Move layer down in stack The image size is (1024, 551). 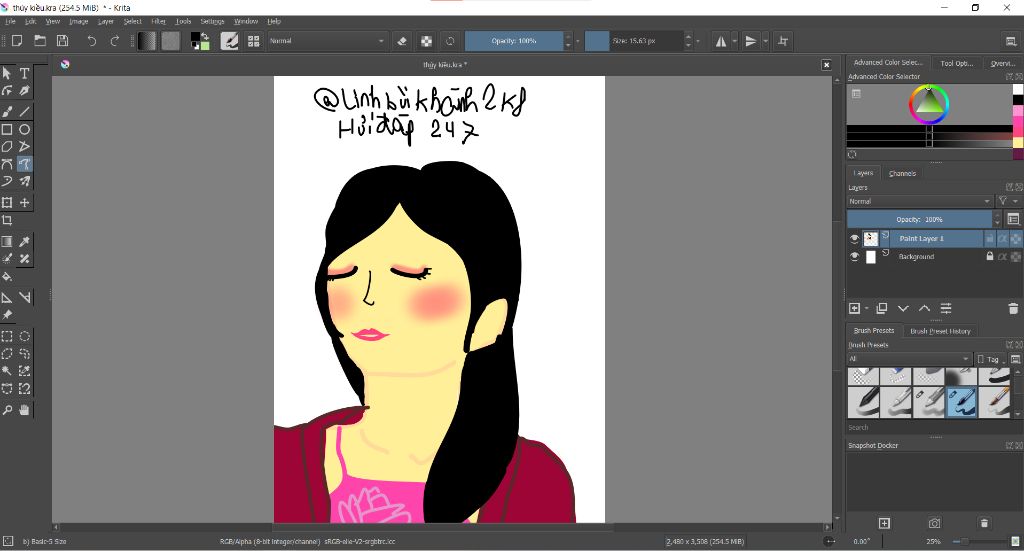point(903,308)
